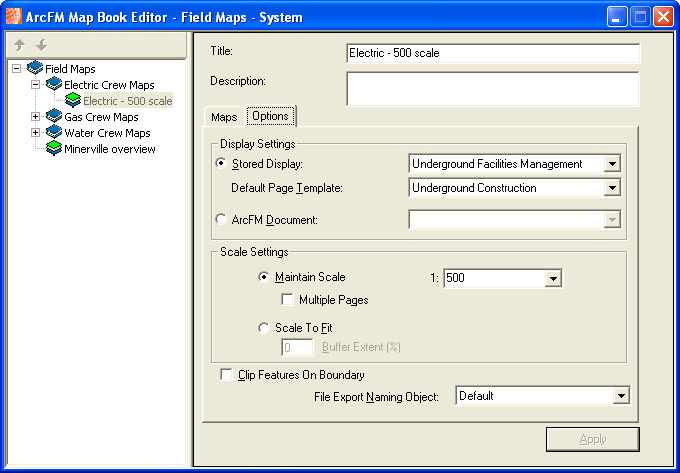Click the Buffer Extent percent field

pyautogui.click(x=298, y=348)
